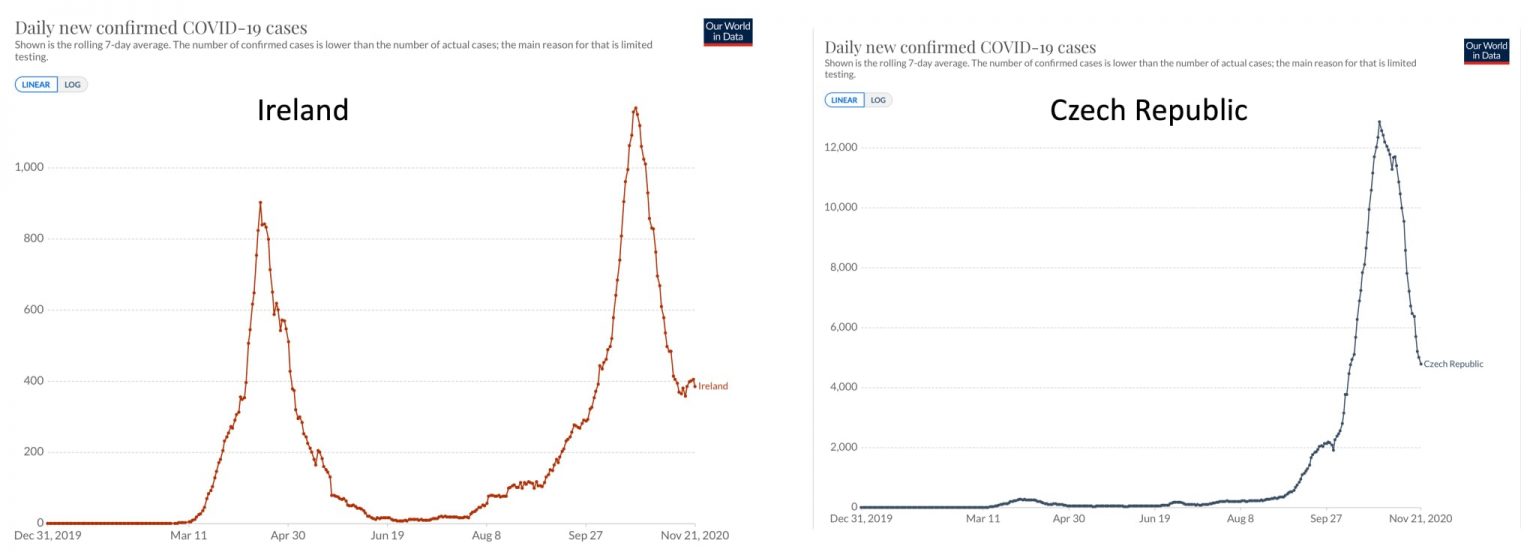Click the Czech Republic line-end legend label

(x=1453, y=364)
